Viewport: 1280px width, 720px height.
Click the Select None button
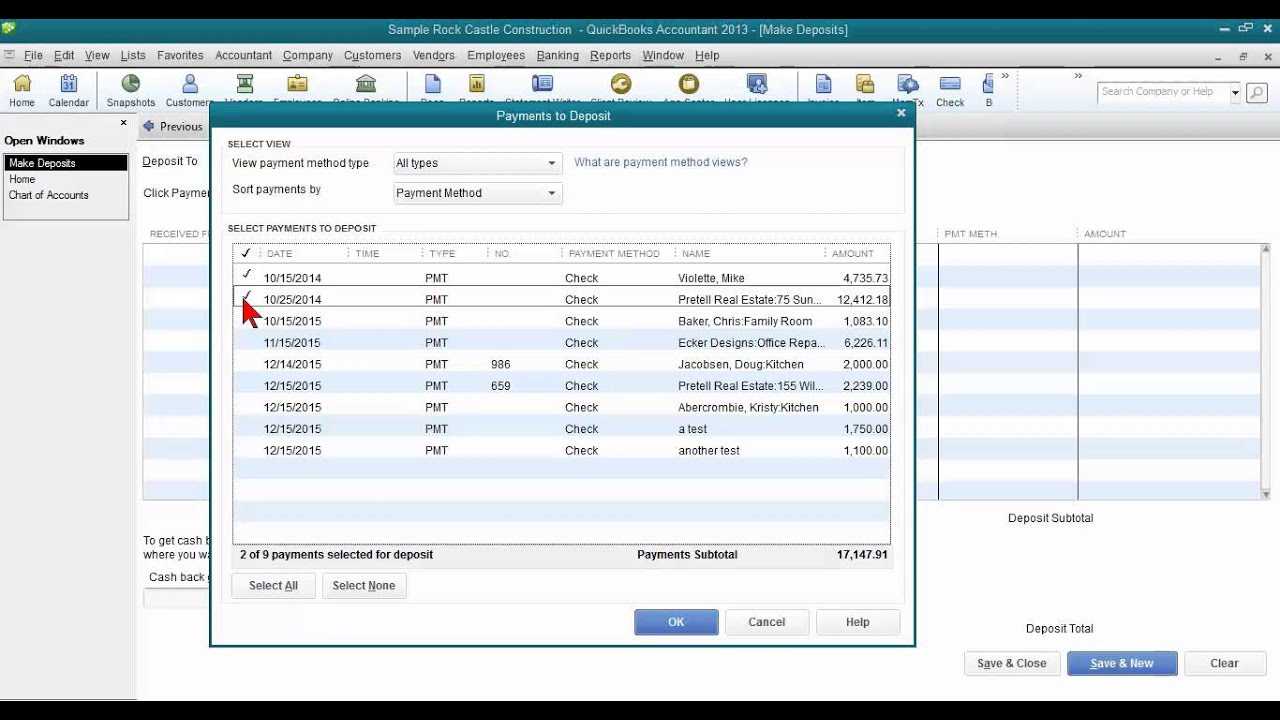click(x=364, y=586)
